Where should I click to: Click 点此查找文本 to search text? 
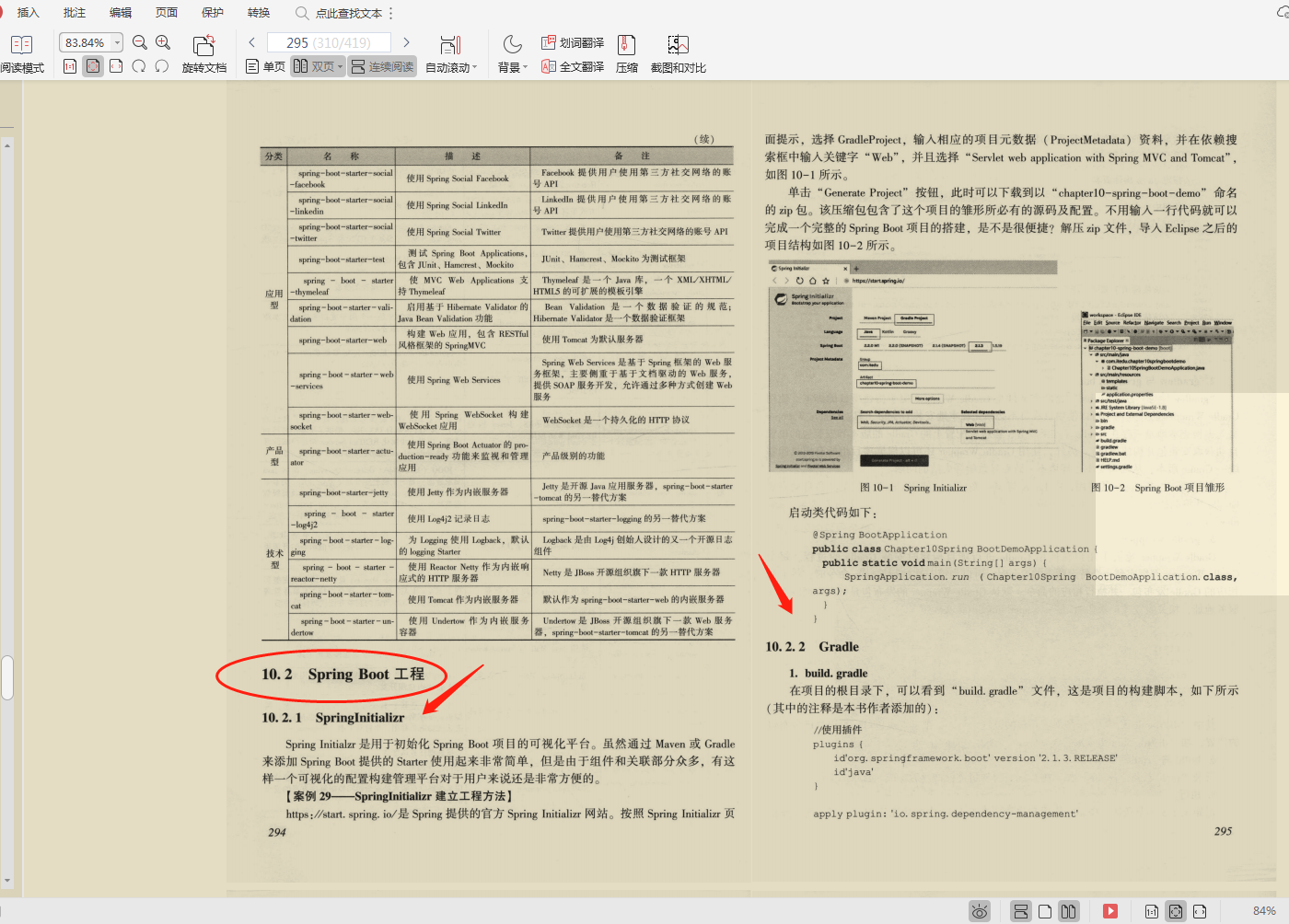pyautogui.click(x=345, y=12)
